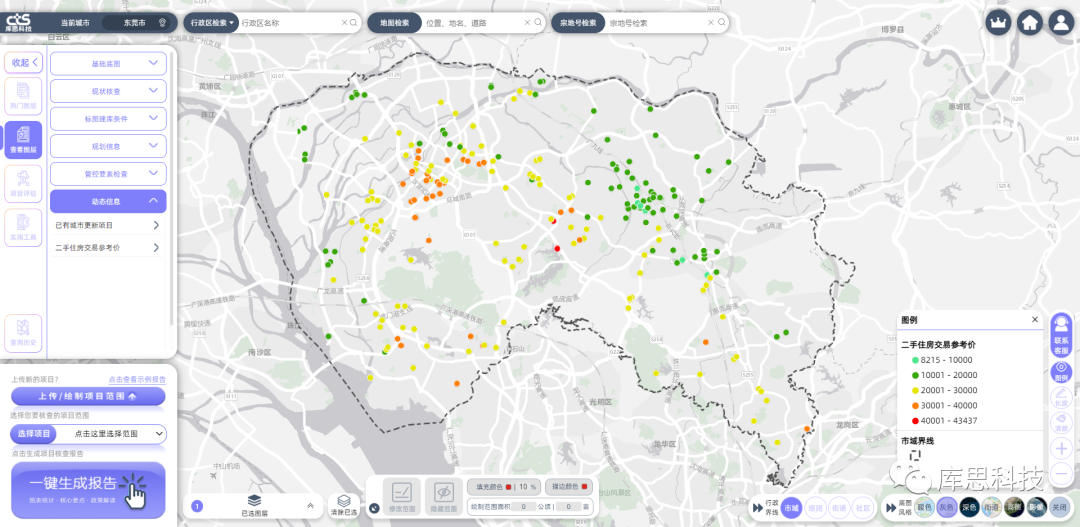Select 市域 boundary level
The image size is (1080, 527).
click(x=791, y=507)
